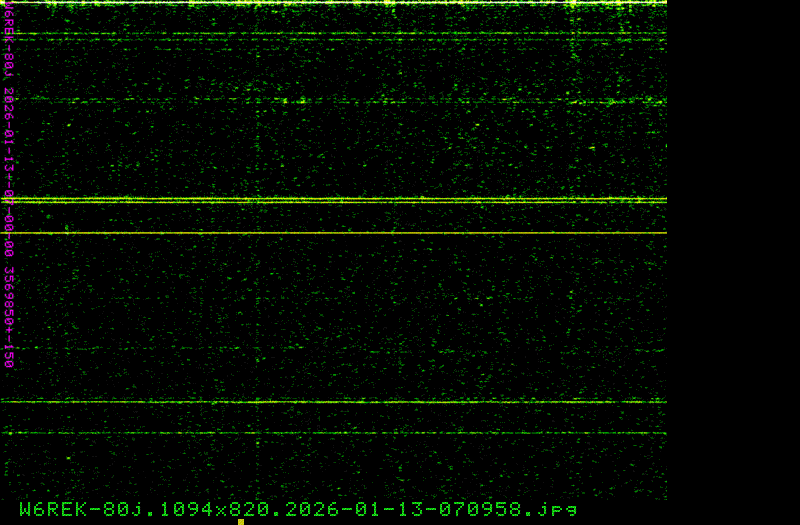
Task: Click the black blank area right of spectrogram
Action: tap(733, 260)
